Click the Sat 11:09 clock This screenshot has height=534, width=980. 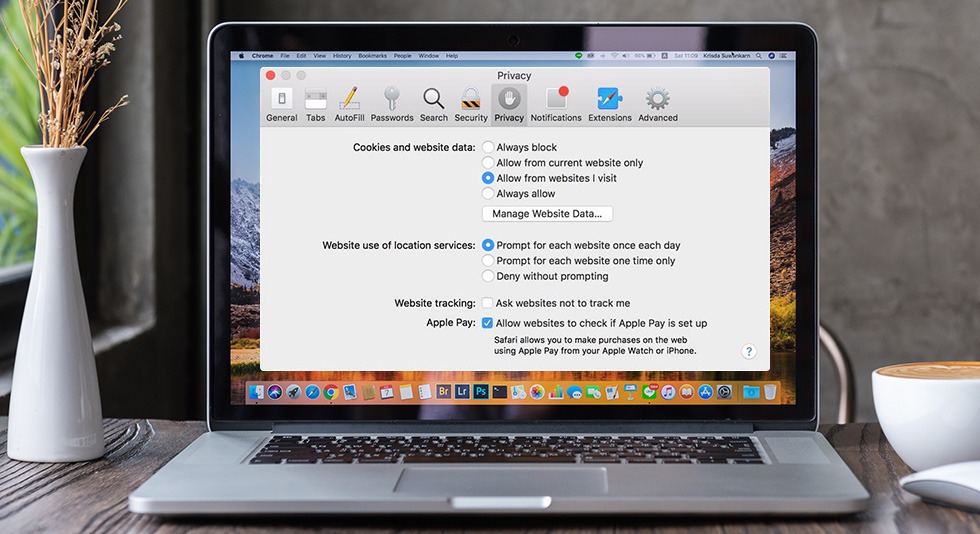686,56
